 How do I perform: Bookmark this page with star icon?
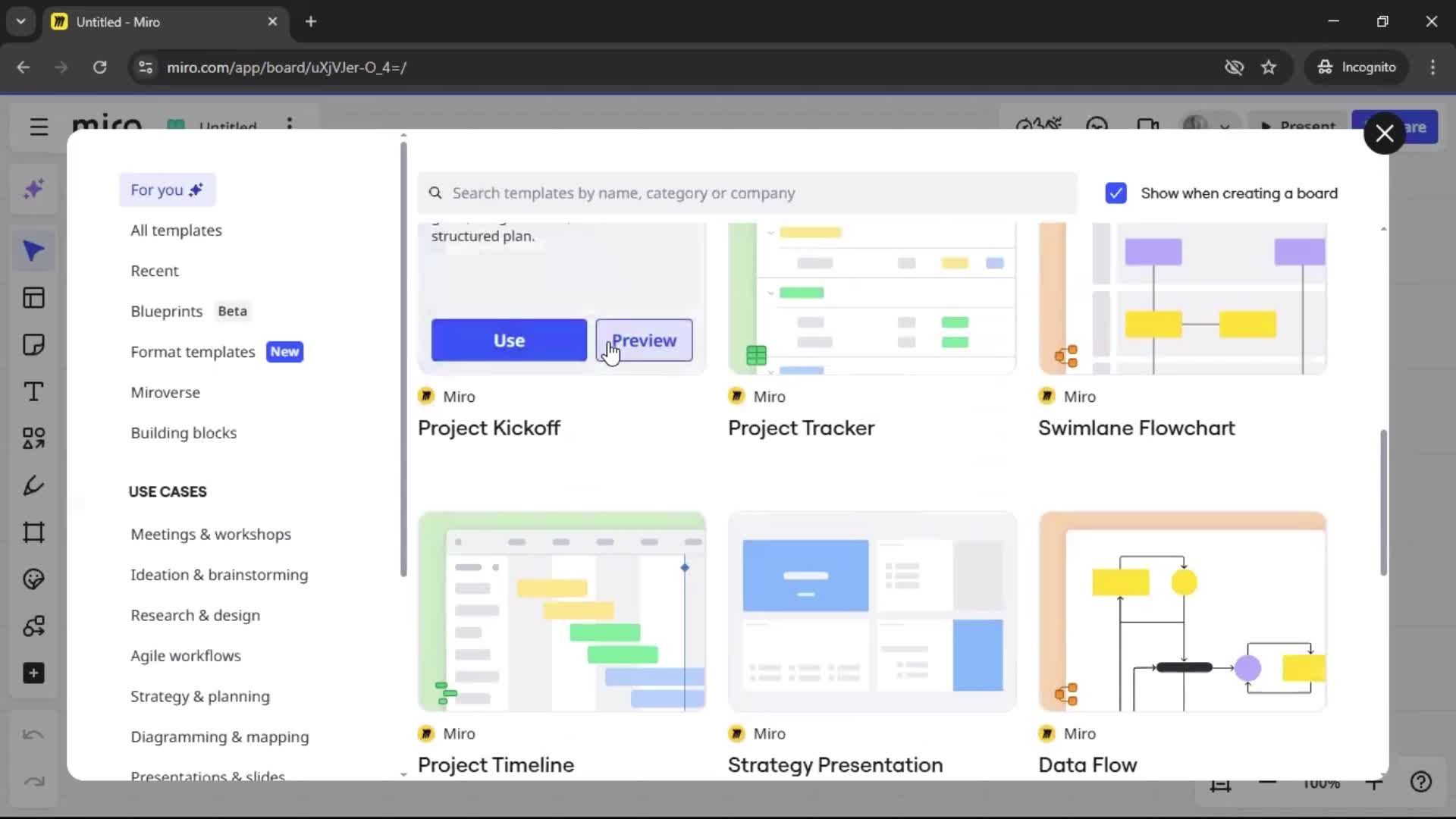click(1269, 67)
